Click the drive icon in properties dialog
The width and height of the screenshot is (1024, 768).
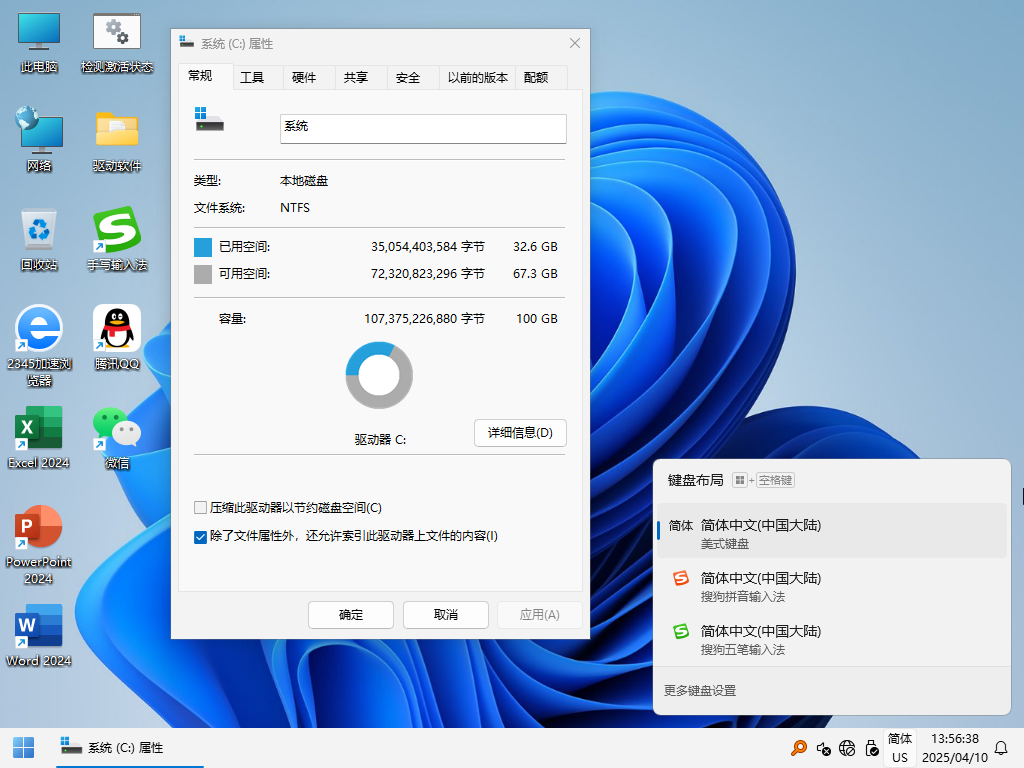pyautogui.click(x=209, y=119)
